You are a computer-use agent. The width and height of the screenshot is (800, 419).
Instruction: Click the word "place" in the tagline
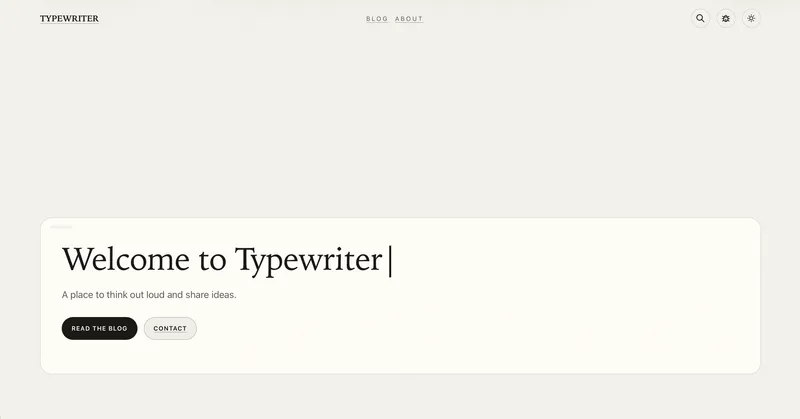[x=84, y=295]
